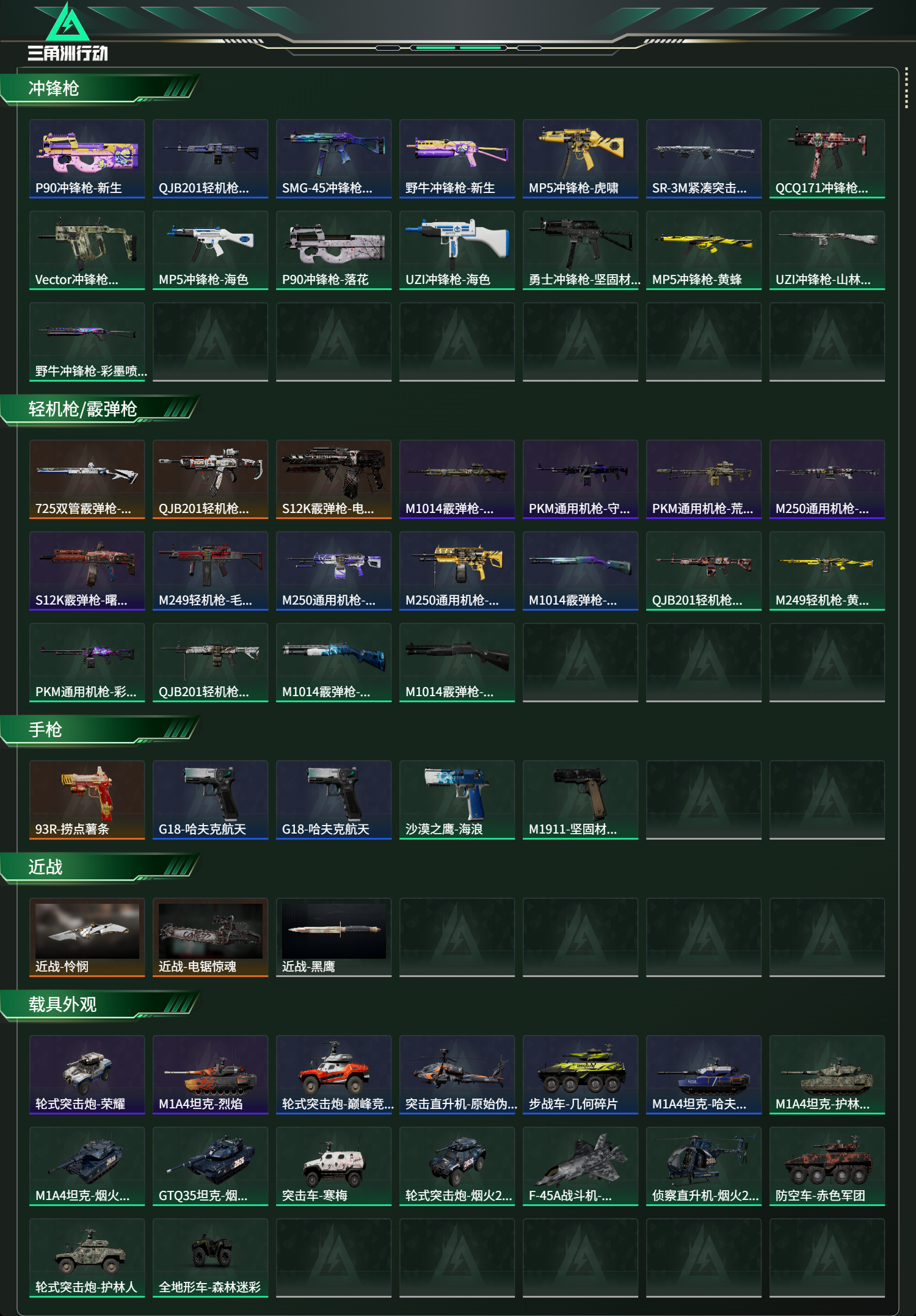This screenshot has width=916, height=1316.
Task: Click the 近战-黑鹰 knife item
Action: click(x=334, y=937)
